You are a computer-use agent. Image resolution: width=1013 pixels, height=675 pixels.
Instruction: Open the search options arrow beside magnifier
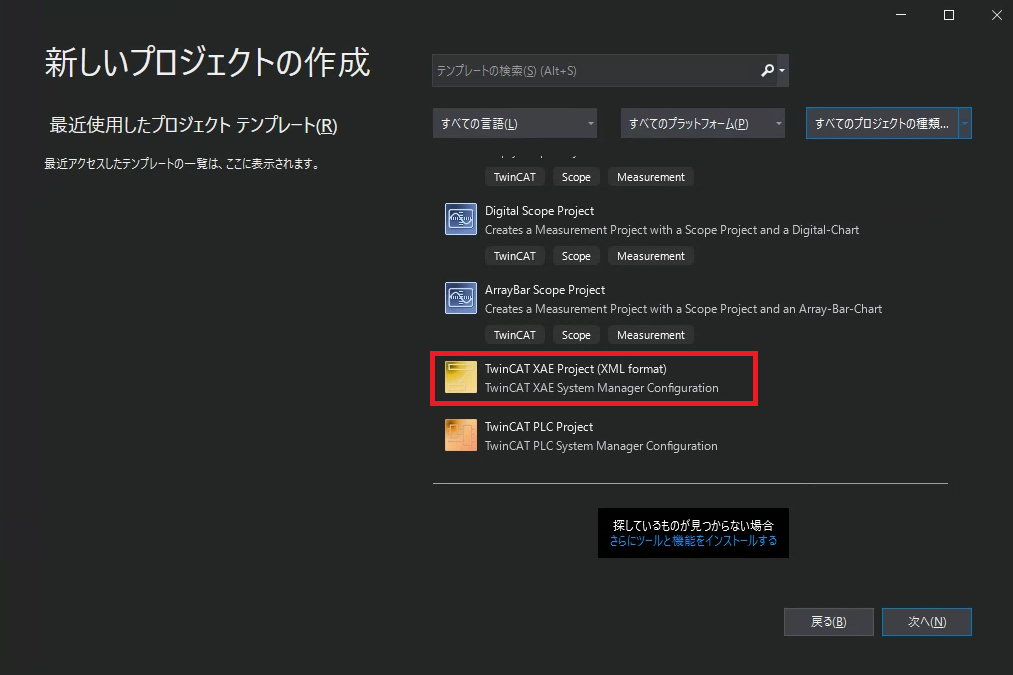tap(782, 70)
